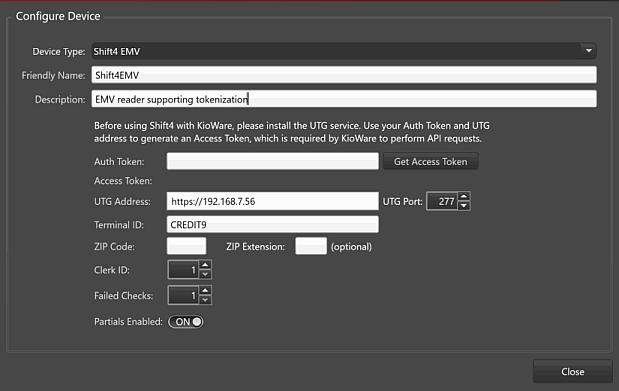
Task: Click the (optional) text beside ZIP Extension
Action: (x=351, y=247)
